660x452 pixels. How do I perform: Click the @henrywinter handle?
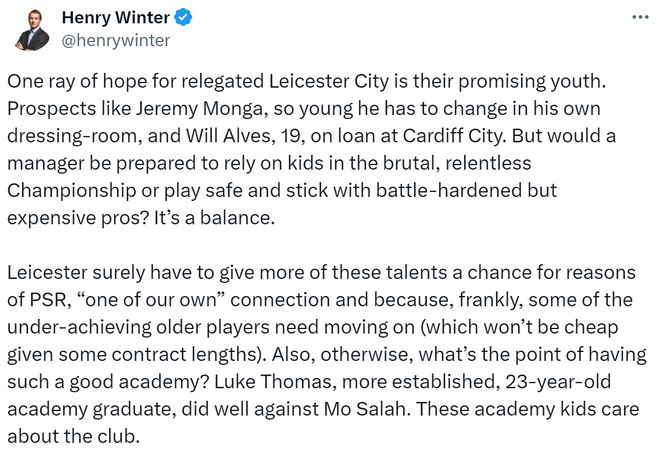tap(116, 40)
